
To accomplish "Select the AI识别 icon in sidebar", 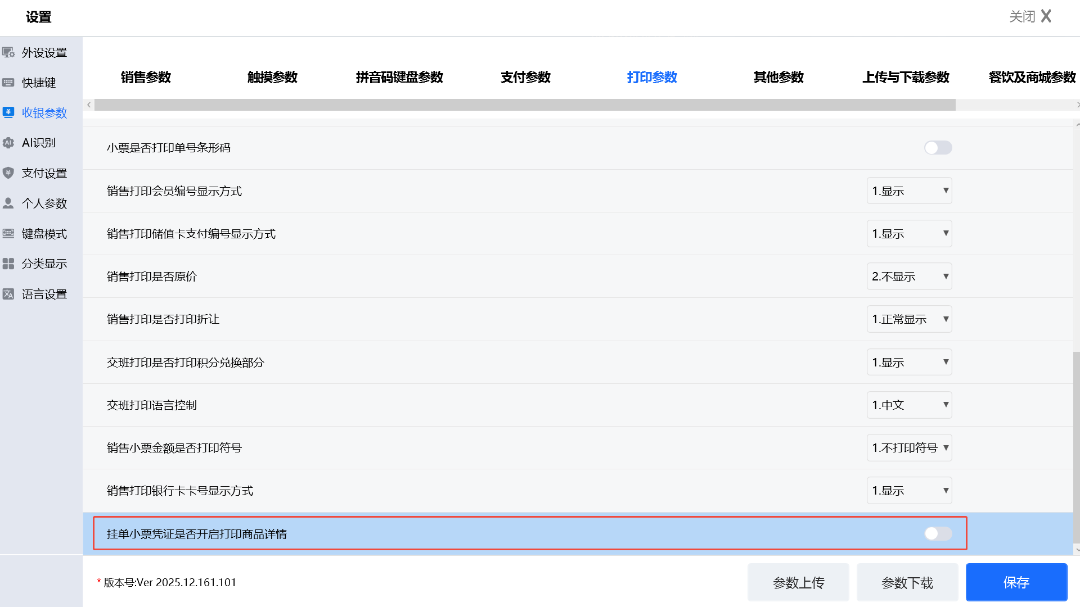I will point(9,143).
